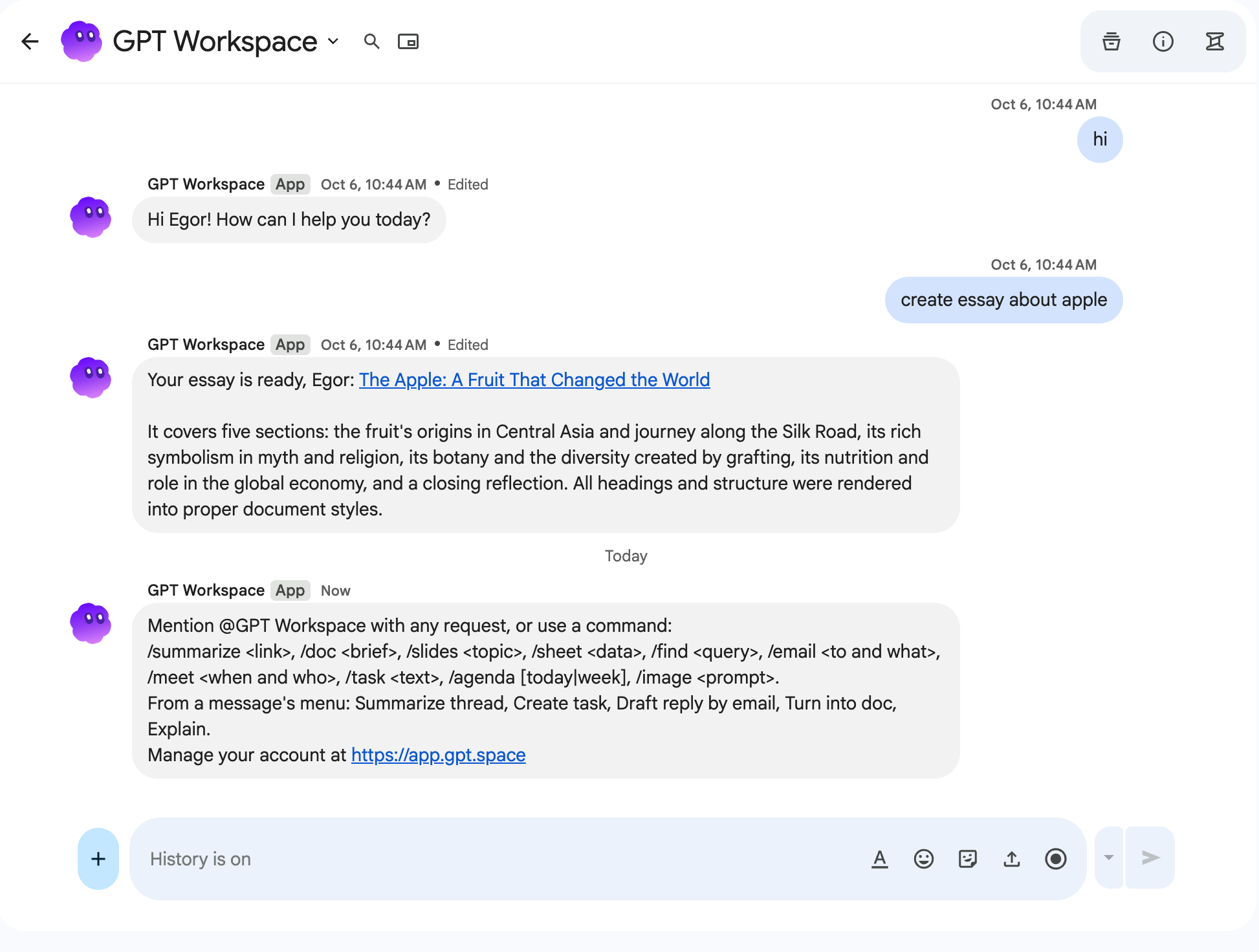Open The Apple essay document link
1259x952 pixels.
(534, 380)
